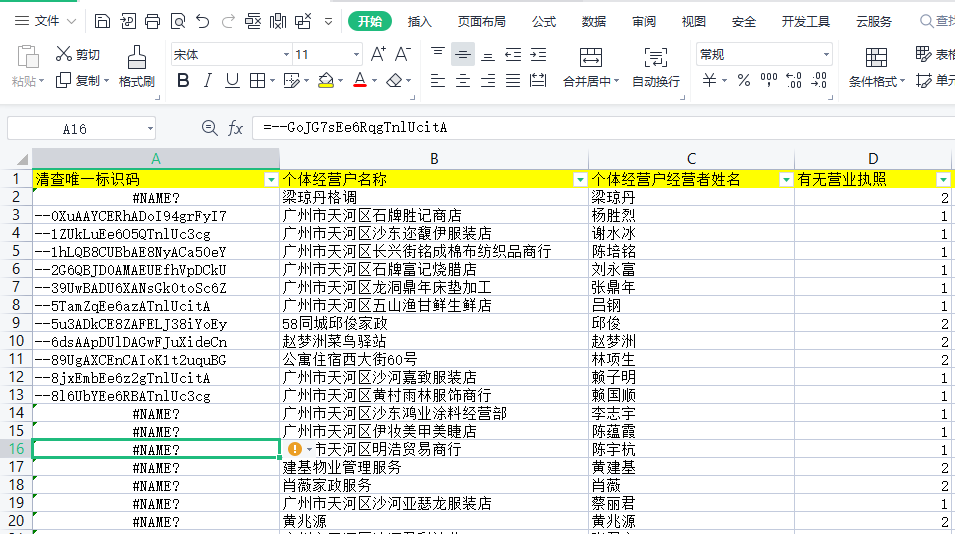The image size is (955, 534).
Task: Toggle Italic formatting
Action: (208, 80)
